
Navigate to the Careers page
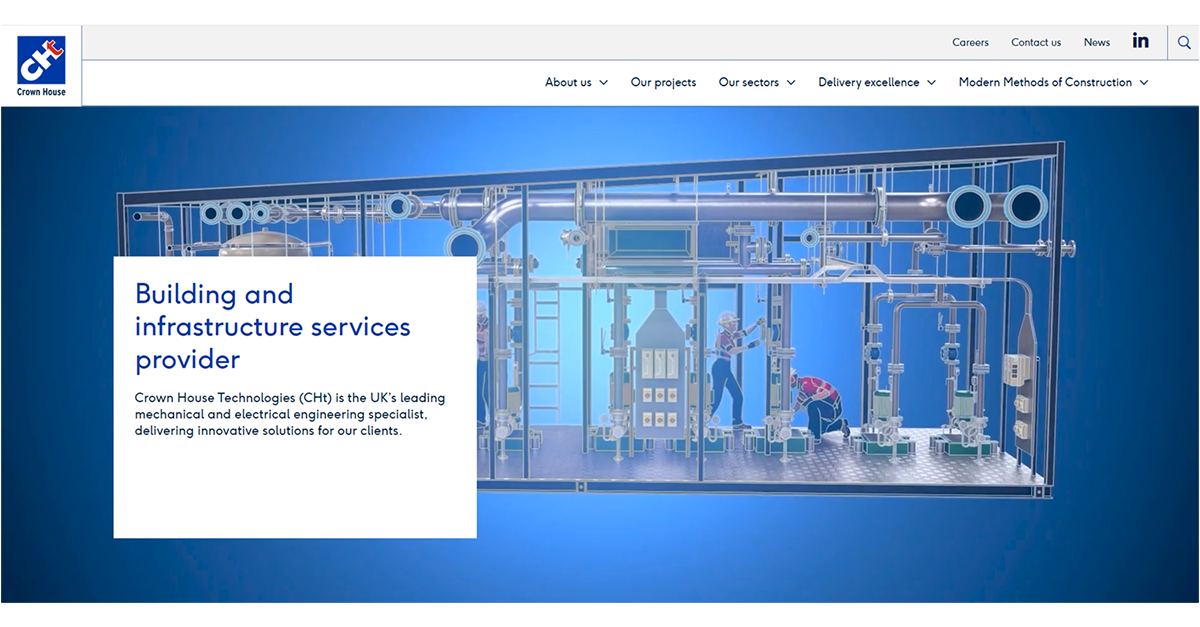[x=970, y=42]
